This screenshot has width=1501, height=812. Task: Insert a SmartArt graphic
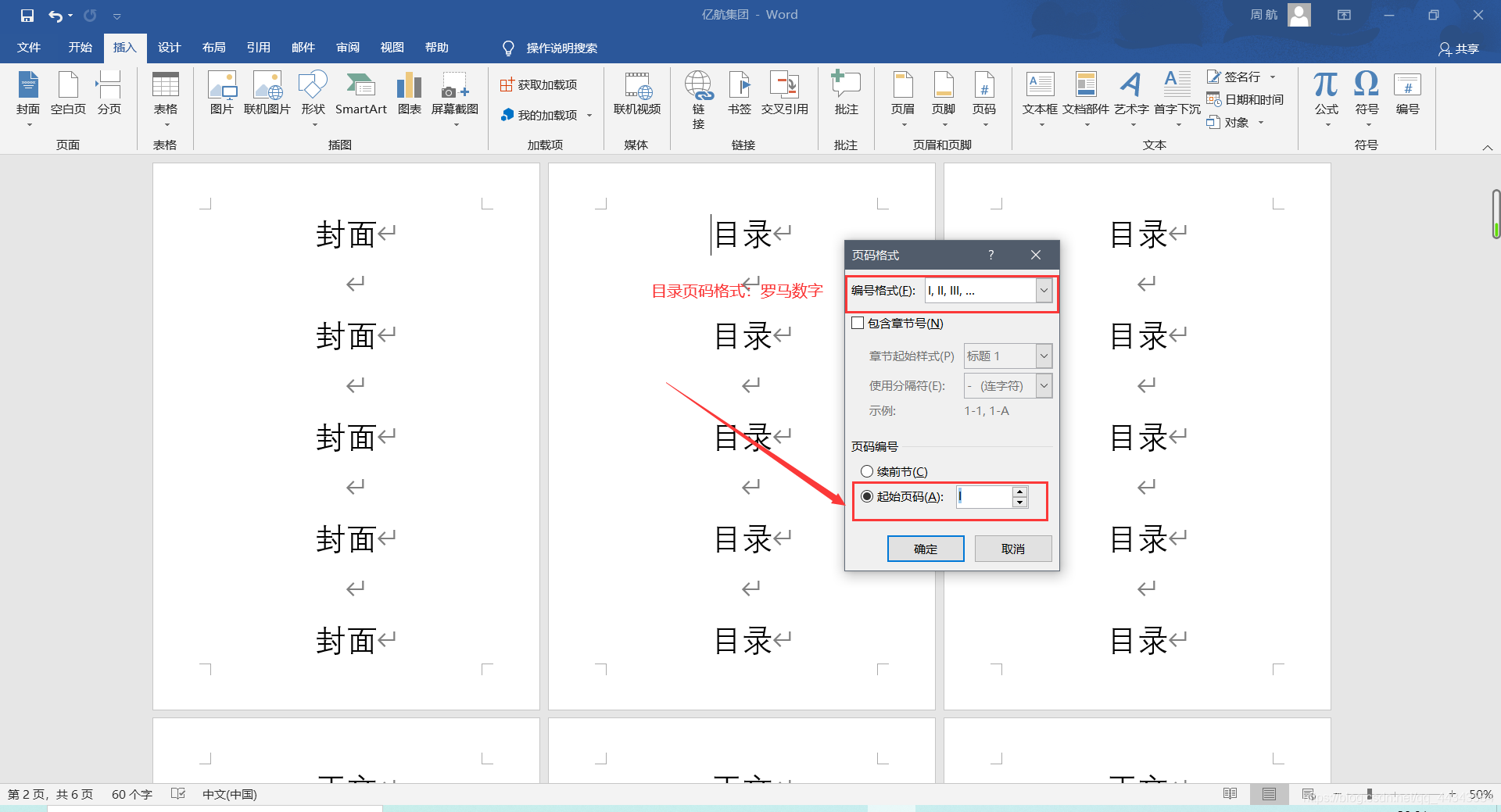[x=360, y=94]
